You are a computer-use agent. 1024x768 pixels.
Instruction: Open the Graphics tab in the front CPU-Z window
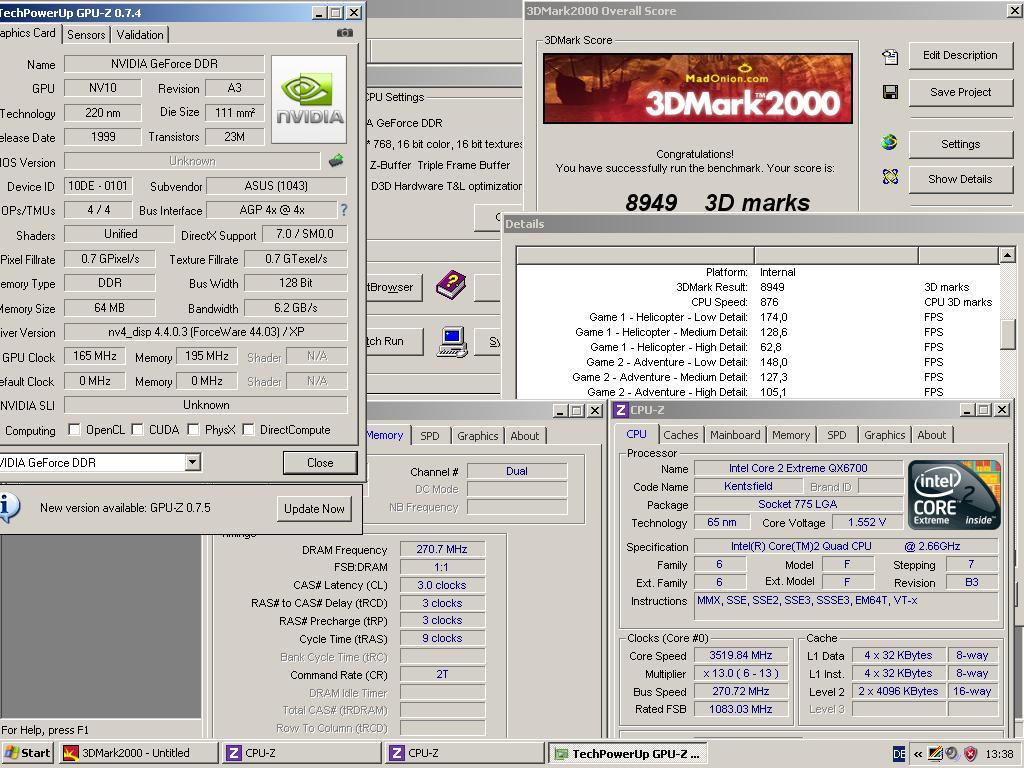(885, 435)
